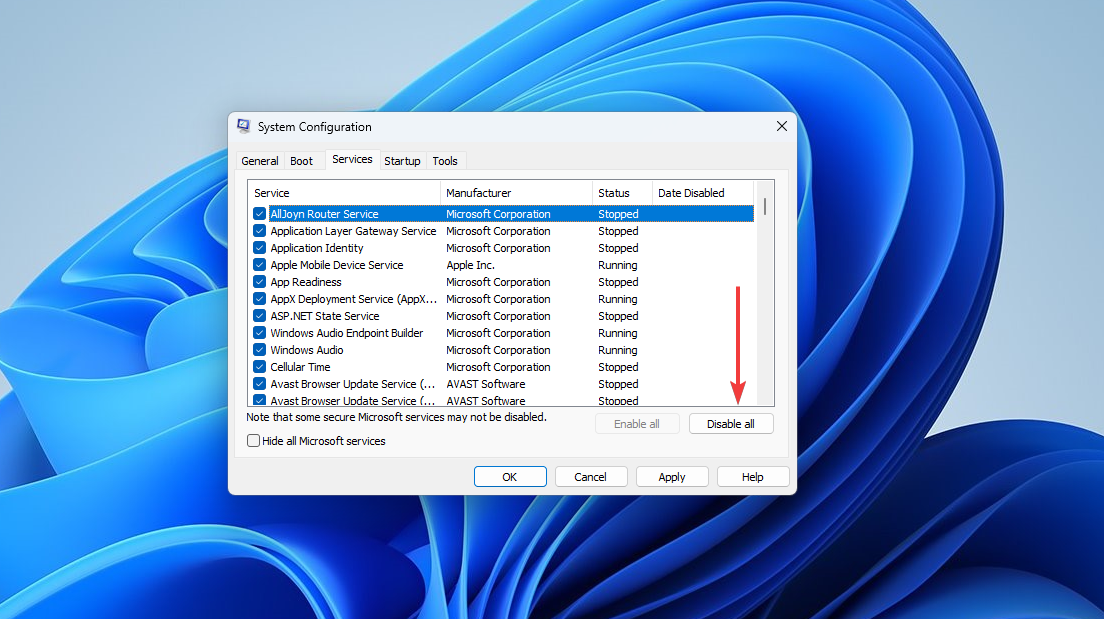Uncheck Application Layer Gateway Service checkbox
Viewport: 1104px width, 619px height.
pyautogui.click(x=259, y=231)
